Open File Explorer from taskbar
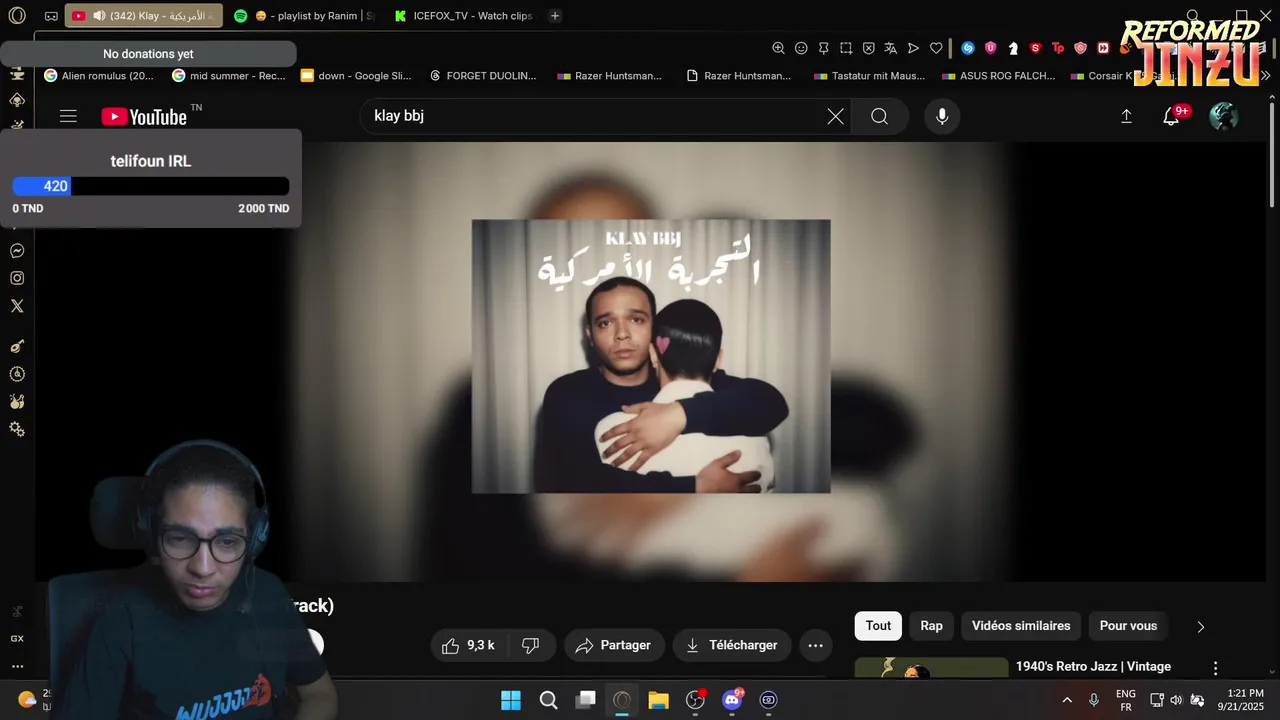 coord(658,700)
